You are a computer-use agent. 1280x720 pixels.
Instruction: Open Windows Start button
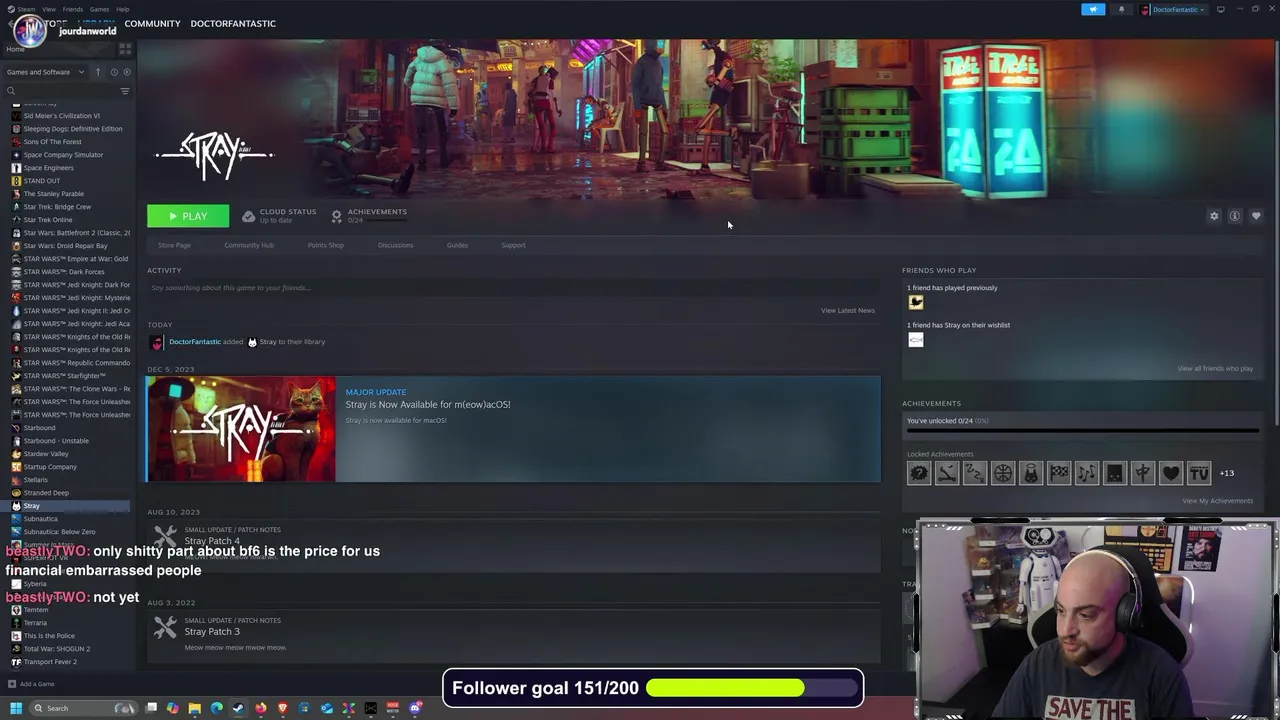pos(15,708)
